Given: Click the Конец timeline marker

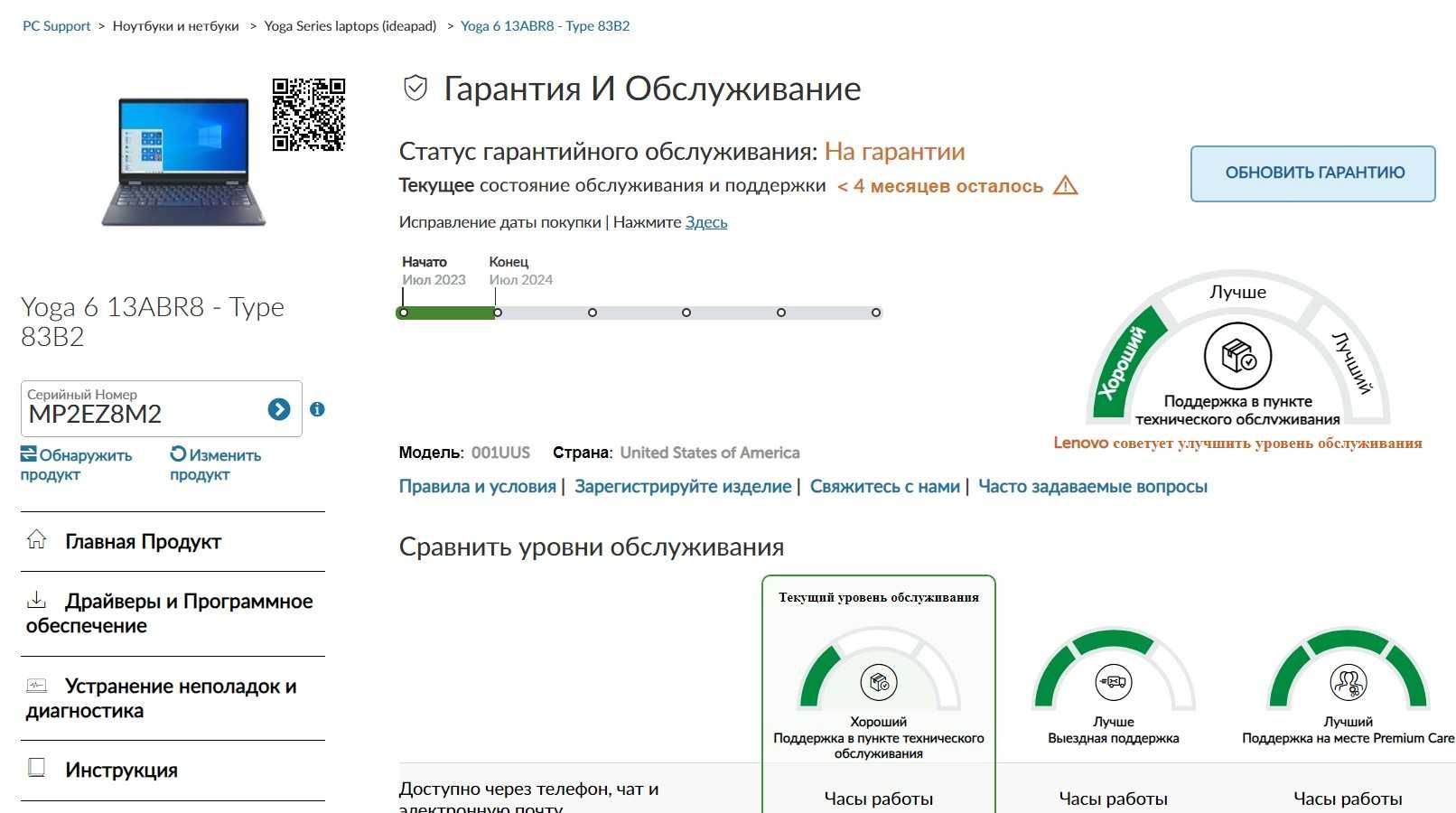Looking at the screenshot, I should [x=498, y=313].
